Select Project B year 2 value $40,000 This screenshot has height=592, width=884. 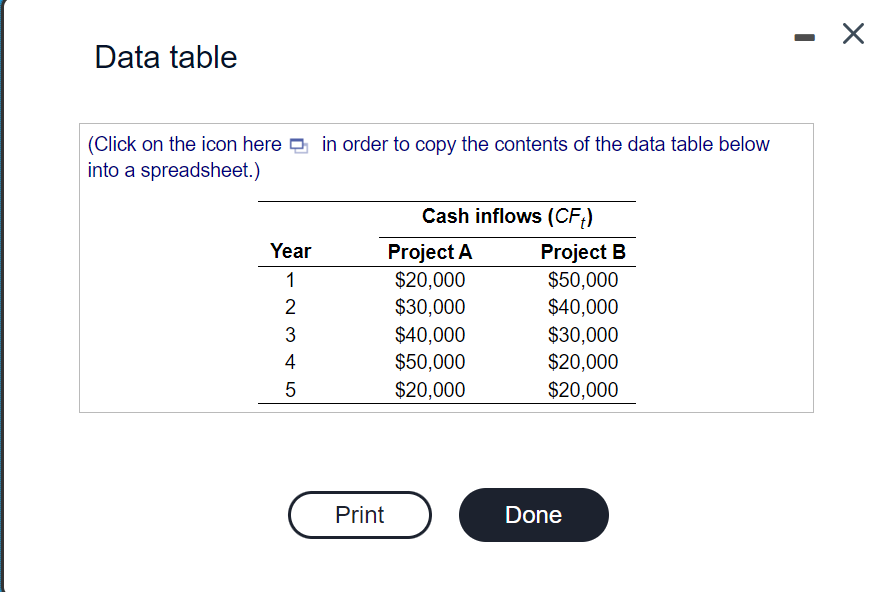point(583,307)
